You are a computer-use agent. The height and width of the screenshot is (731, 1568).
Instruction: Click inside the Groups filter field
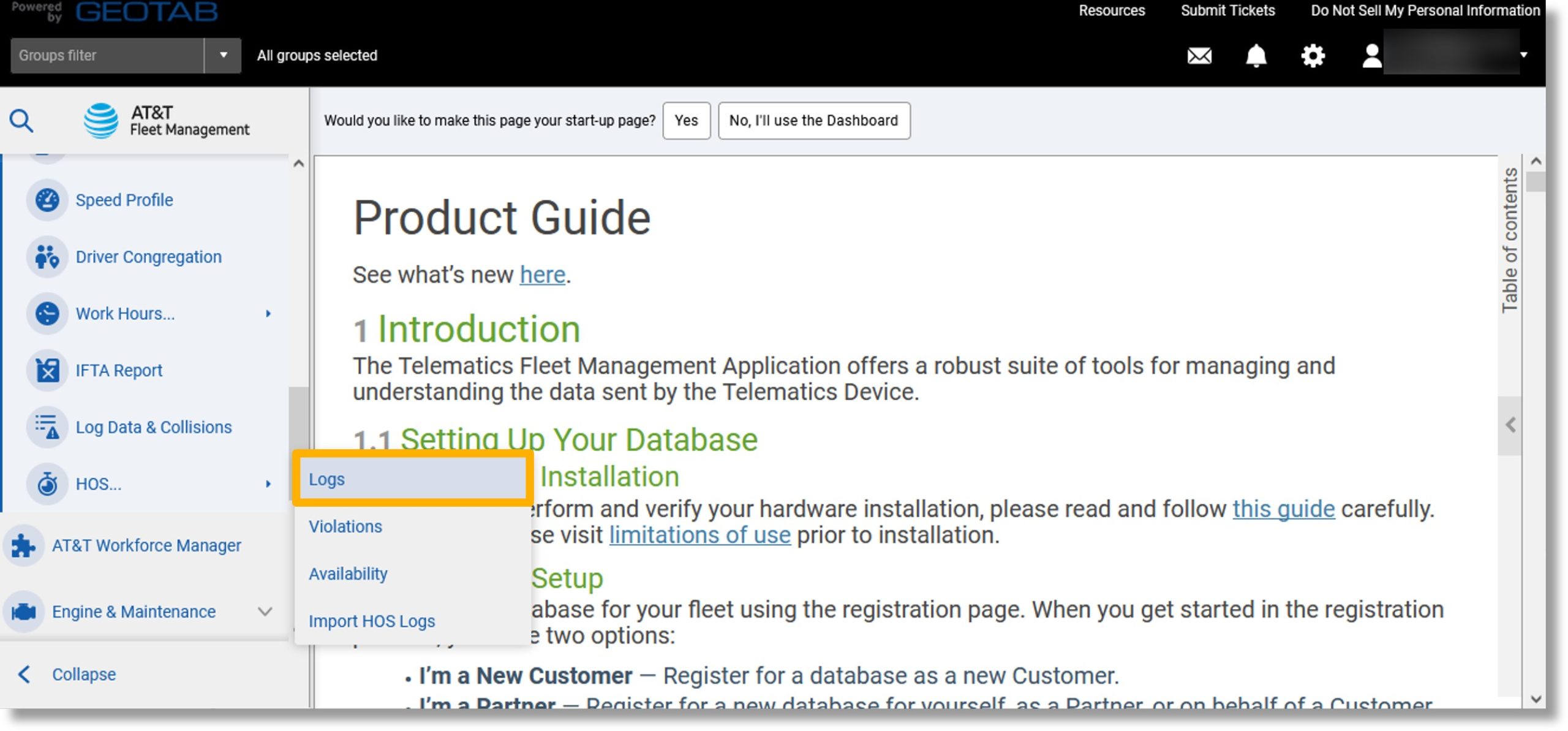[107, 55]
